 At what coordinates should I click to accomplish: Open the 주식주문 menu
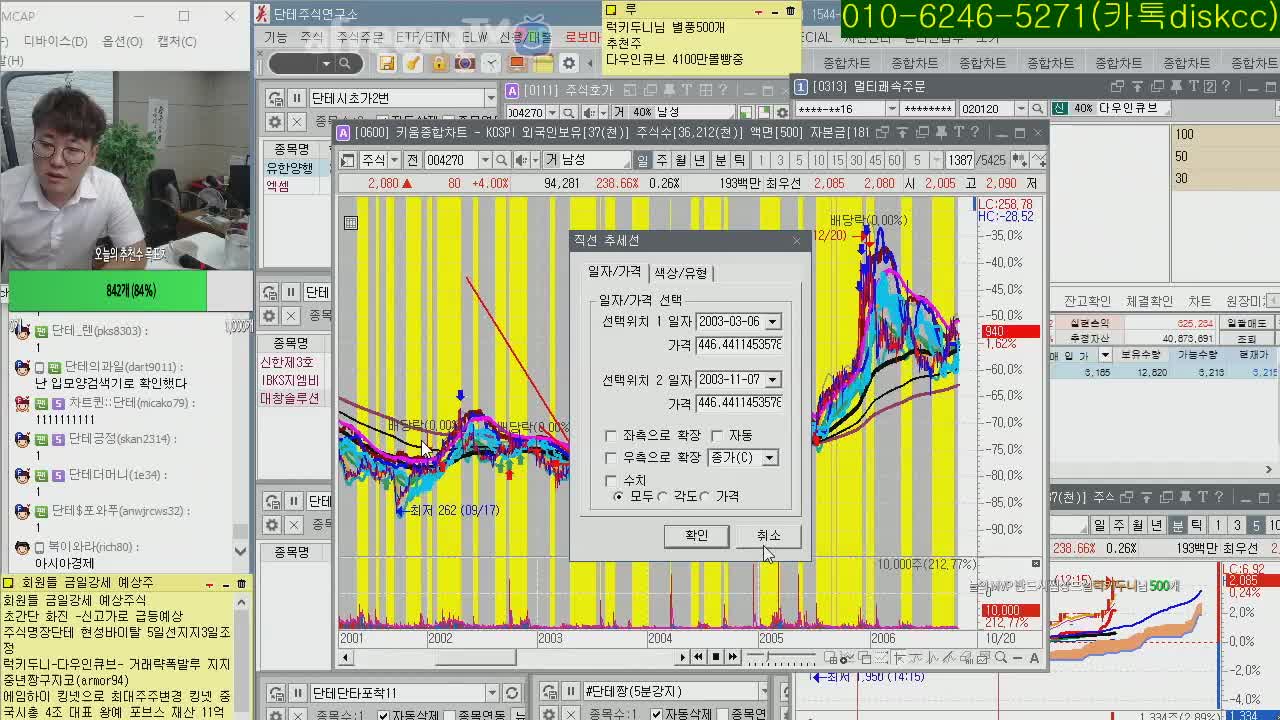[x=360, y=37]
